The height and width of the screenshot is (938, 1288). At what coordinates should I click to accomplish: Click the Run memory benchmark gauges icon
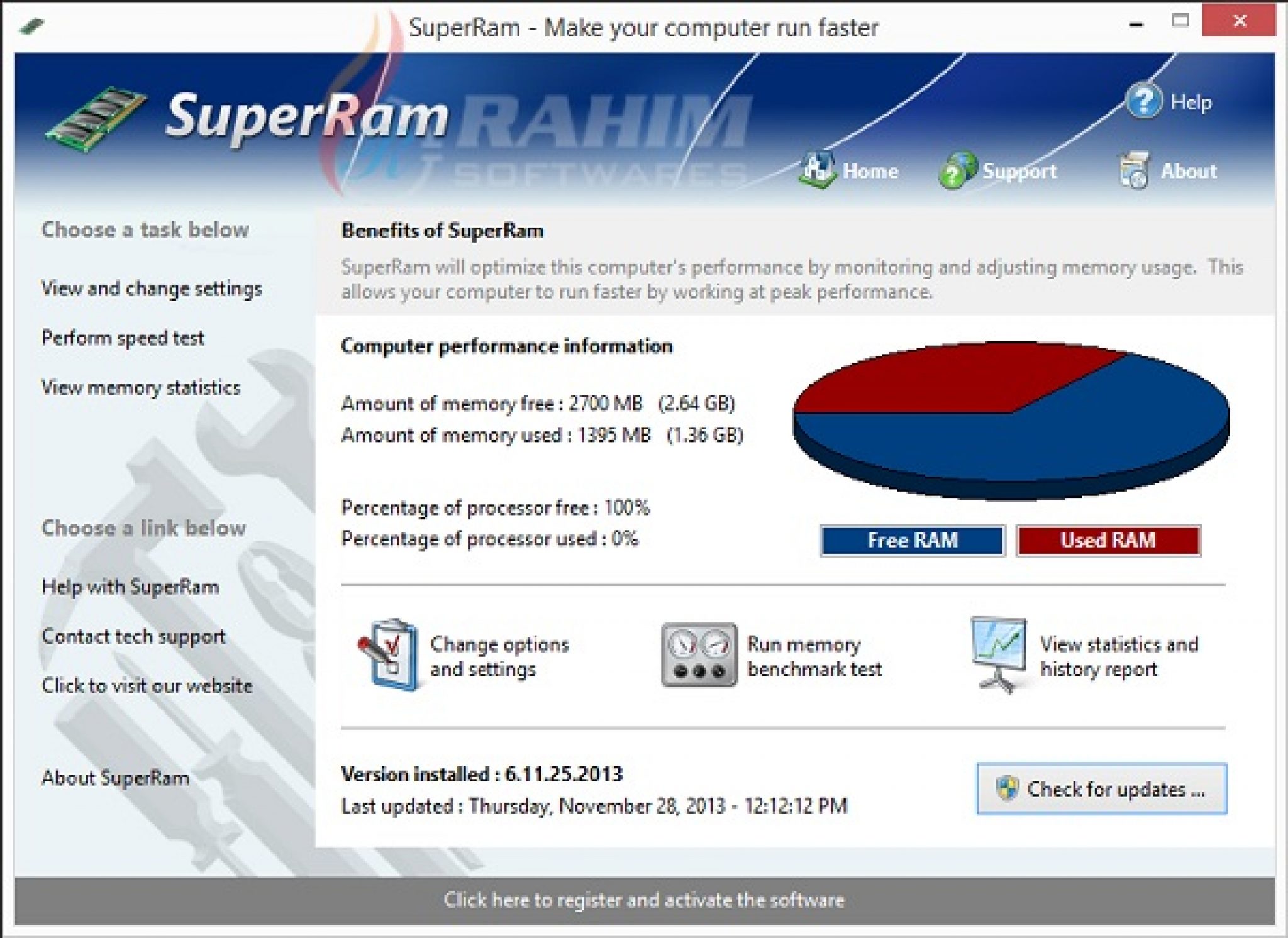pos(698,654)
